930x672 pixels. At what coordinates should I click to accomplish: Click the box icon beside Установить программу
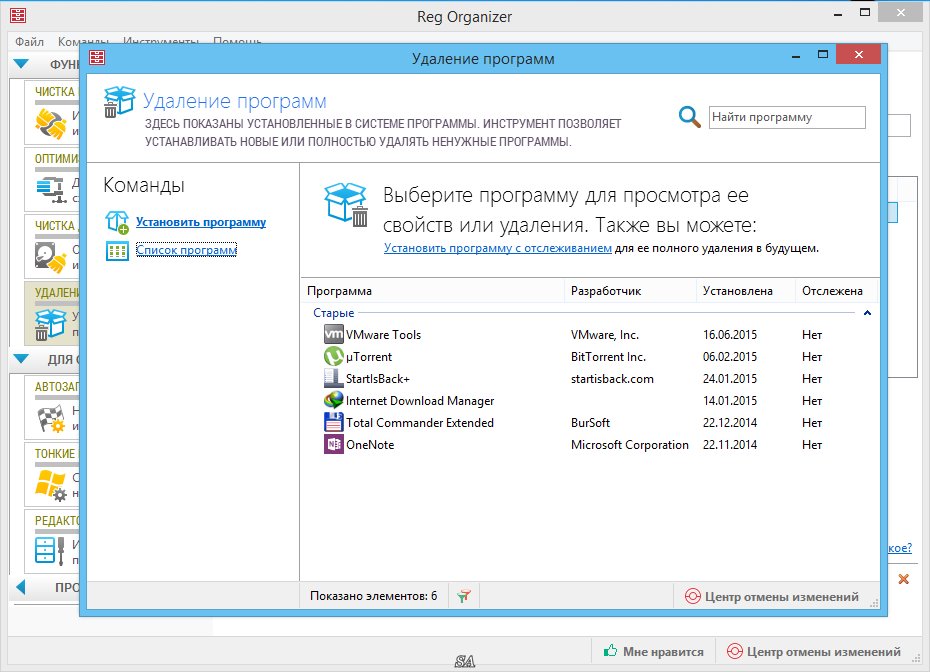[117, 222]
